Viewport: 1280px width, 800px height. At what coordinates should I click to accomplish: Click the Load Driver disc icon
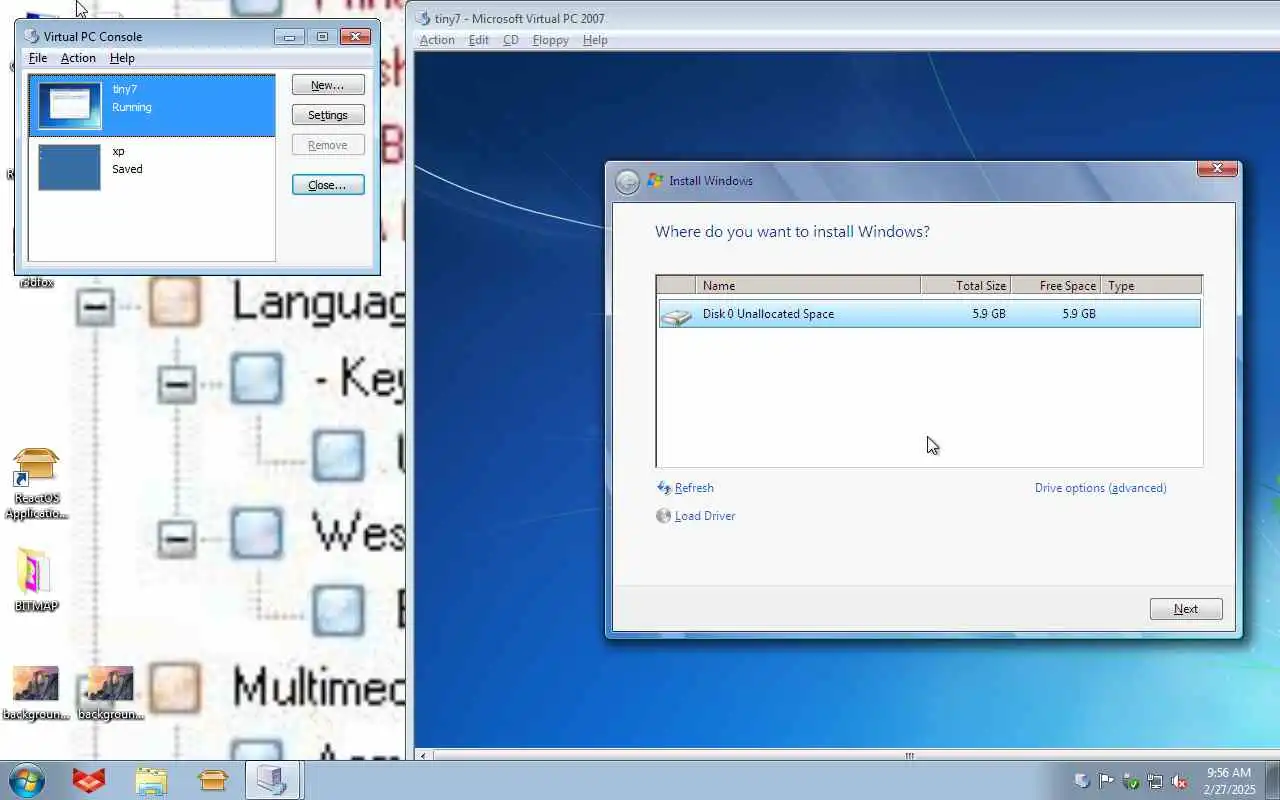click(x=664, y=516)
